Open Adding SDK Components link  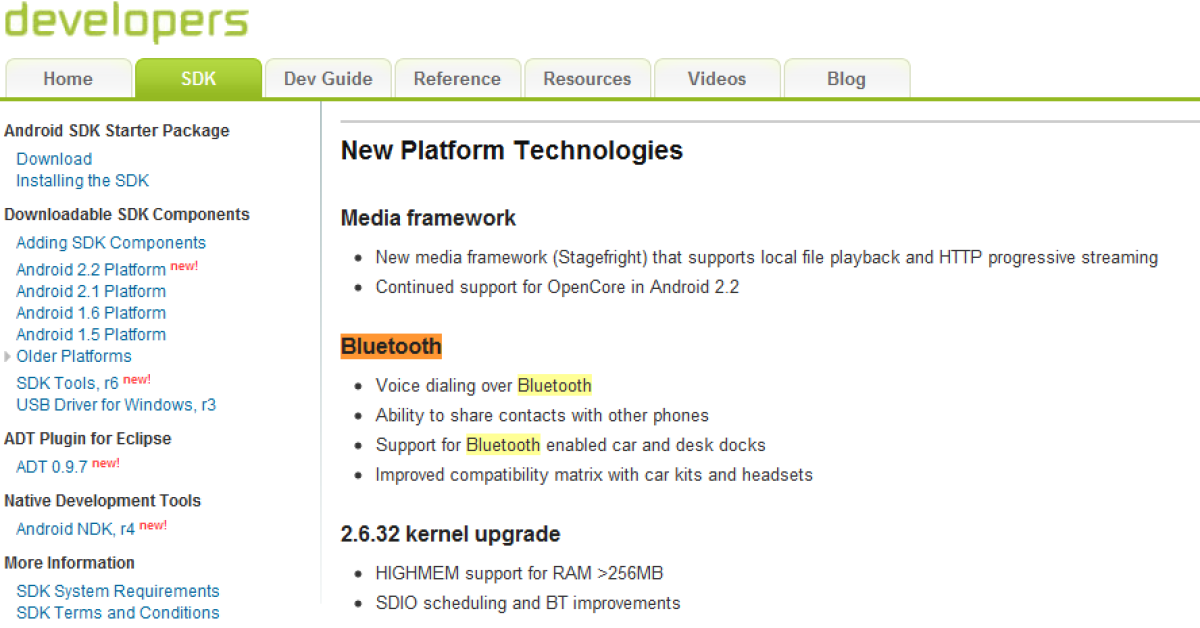[111, 243]
